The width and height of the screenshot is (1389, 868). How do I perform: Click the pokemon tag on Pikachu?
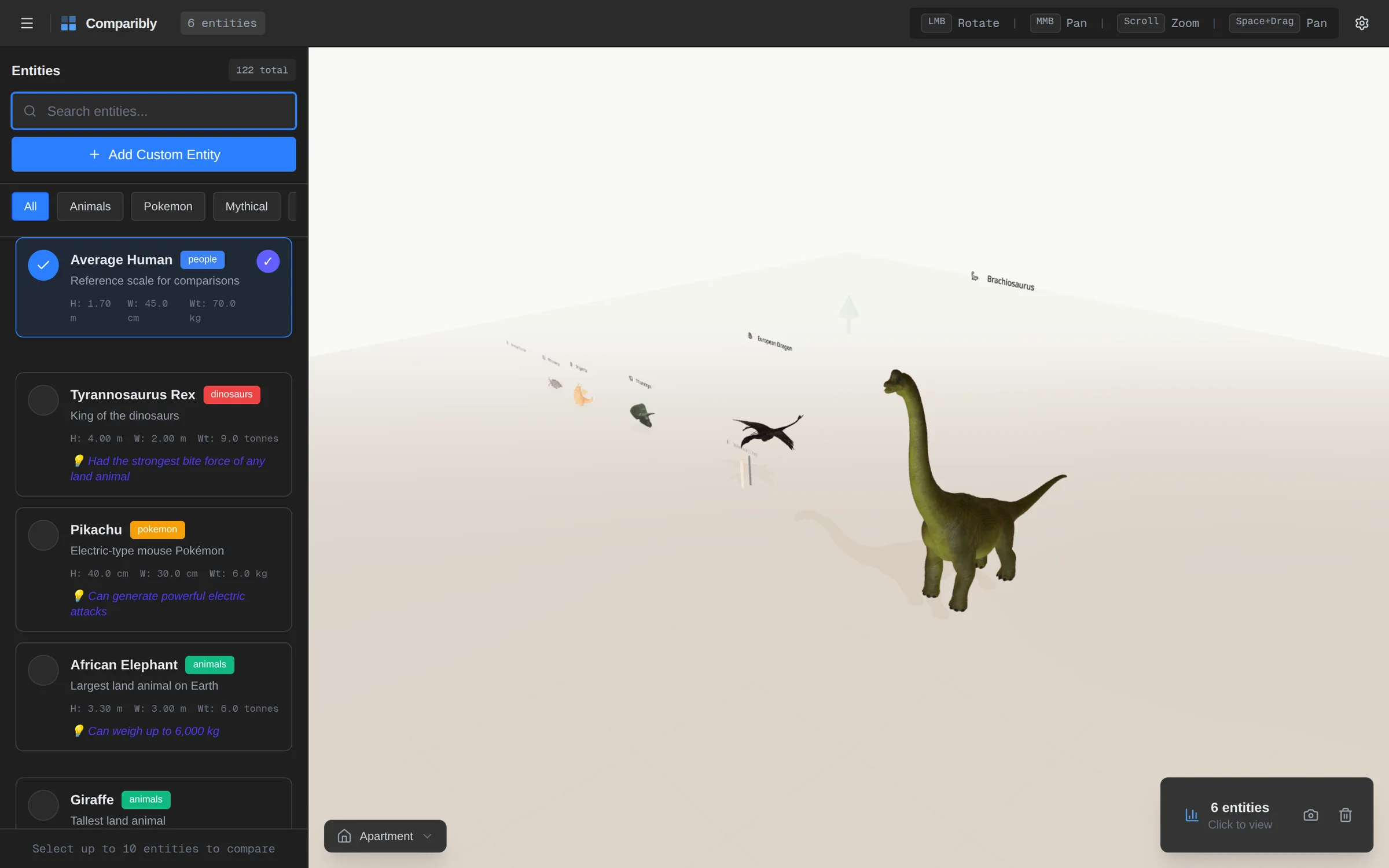157,529
